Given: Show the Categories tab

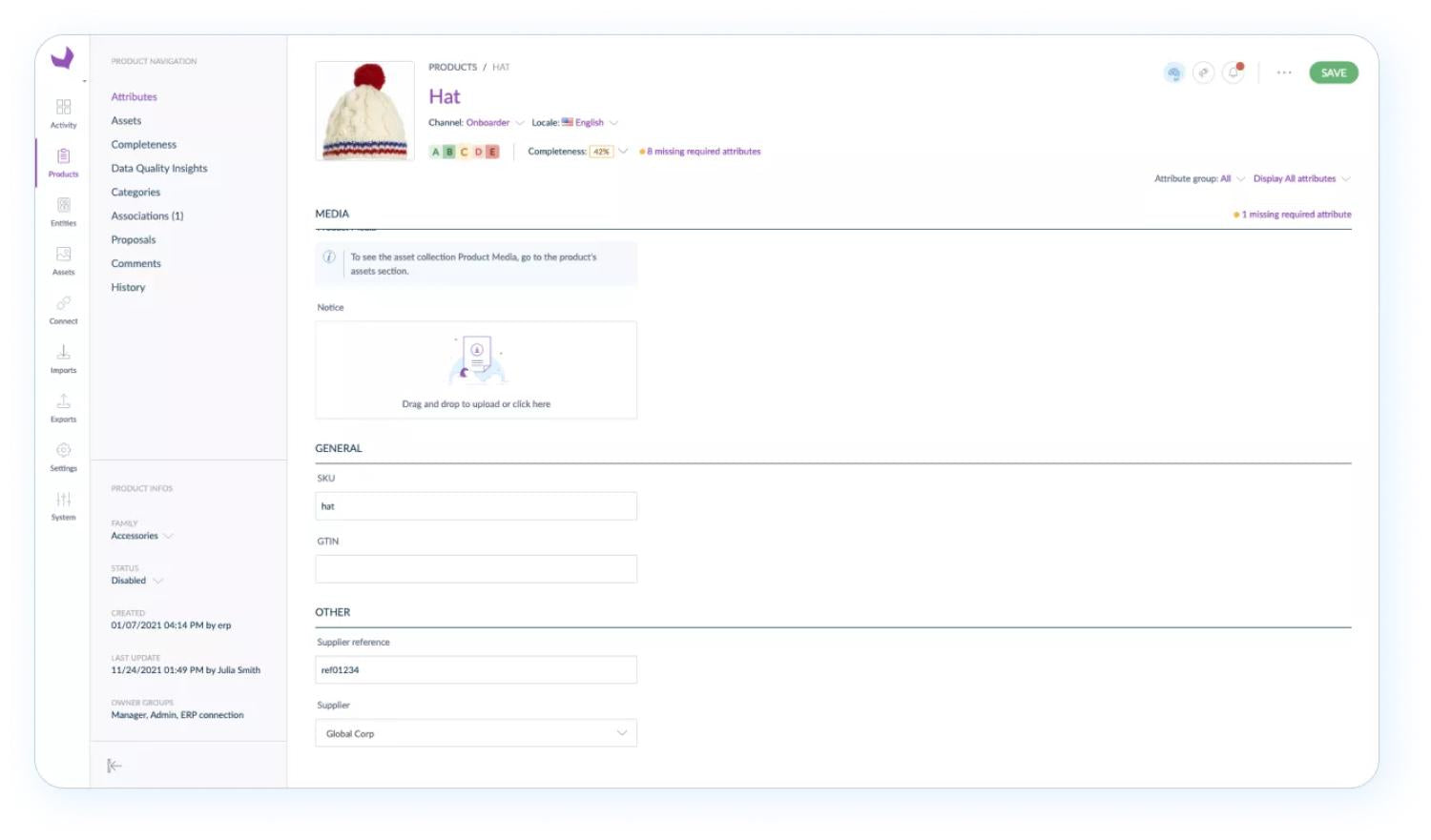Looking at the screenshot, I should (135, 193).
